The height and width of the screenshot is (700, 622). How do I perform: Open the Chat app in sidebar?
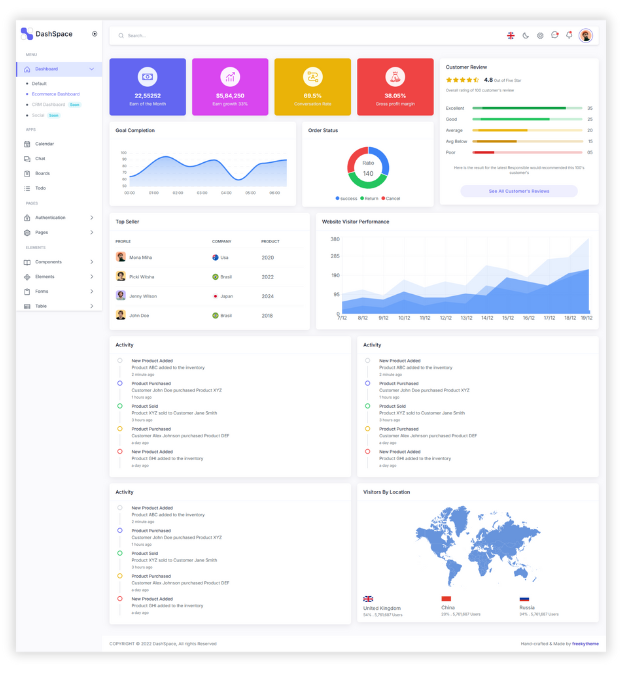pyautogui.click(x=27, y=158)
